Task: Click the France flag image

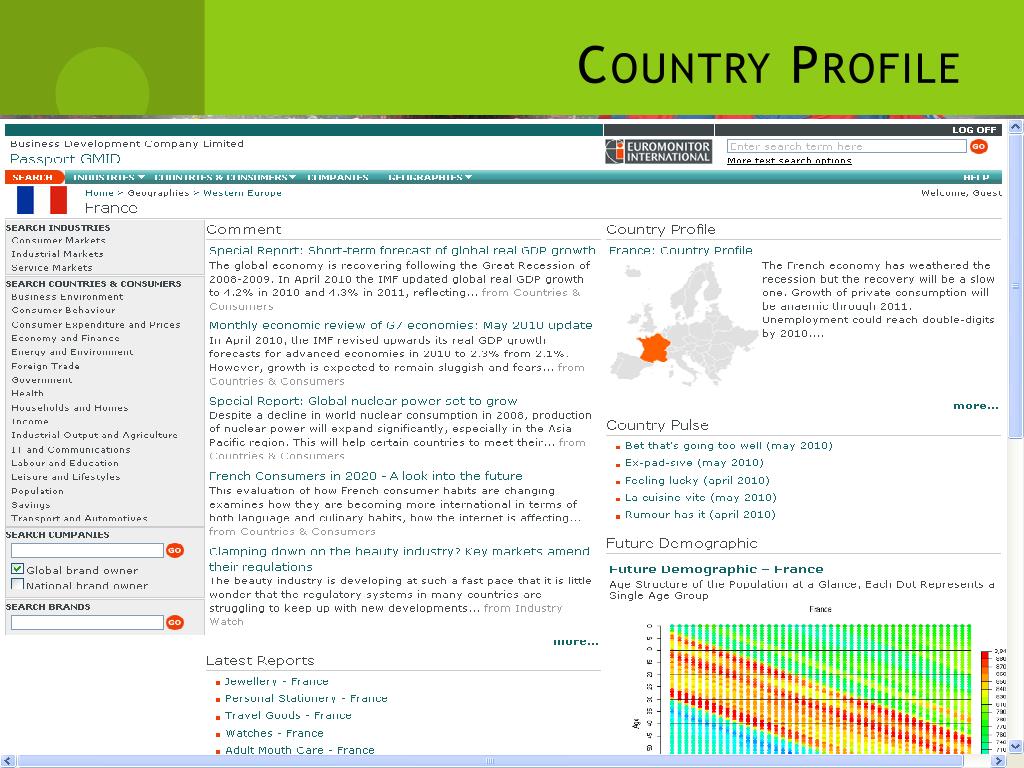Action: [42, 200]
